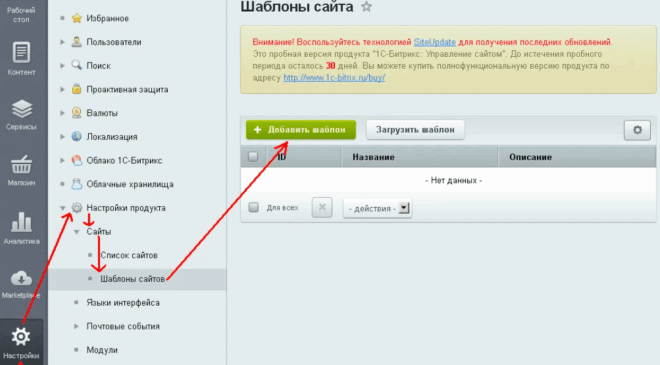Click the Поиск magnifier icon

click(77, 65)
